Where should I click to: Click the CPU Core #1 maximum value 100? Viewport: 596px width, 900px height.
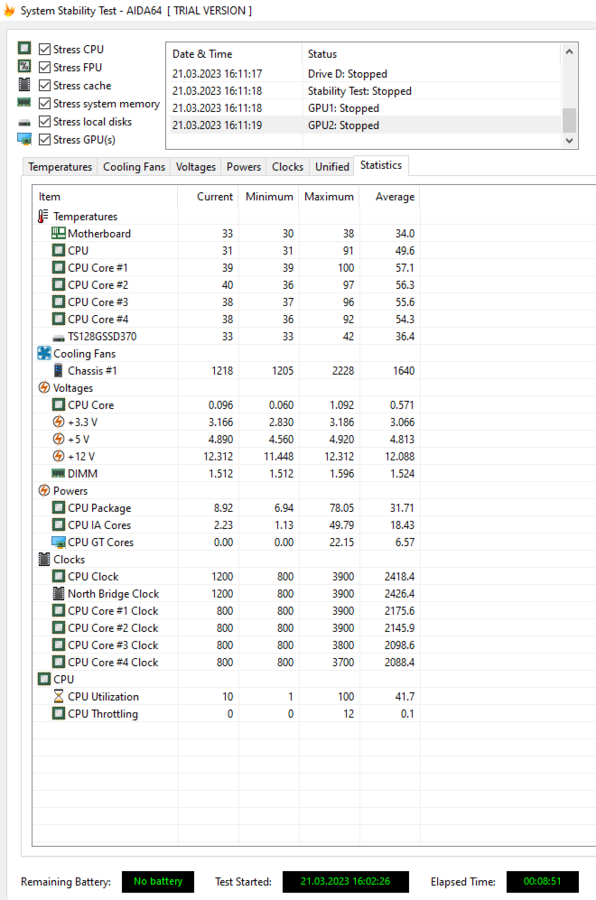coord(346,267)
